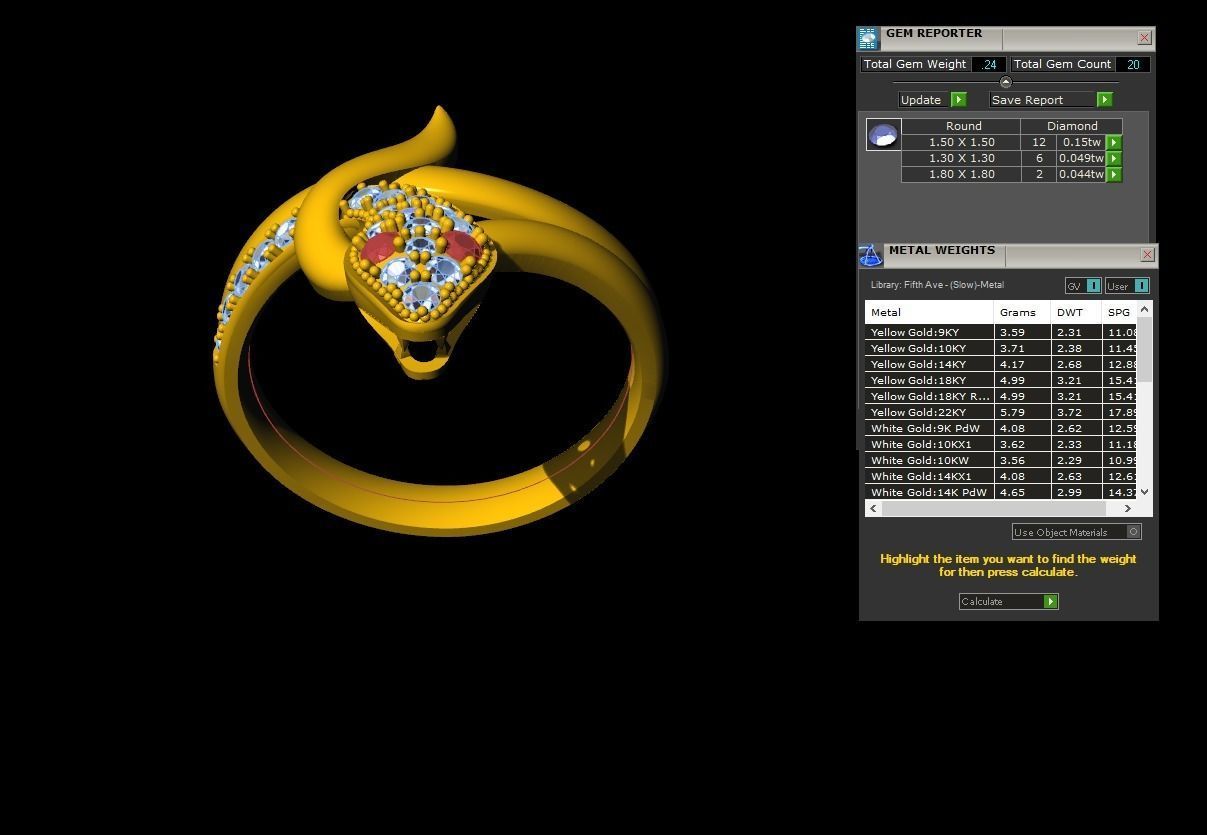This screenshot has height=835, width=1207.
Task: Enable Use Object Materials option
Action: point(1134,532)
